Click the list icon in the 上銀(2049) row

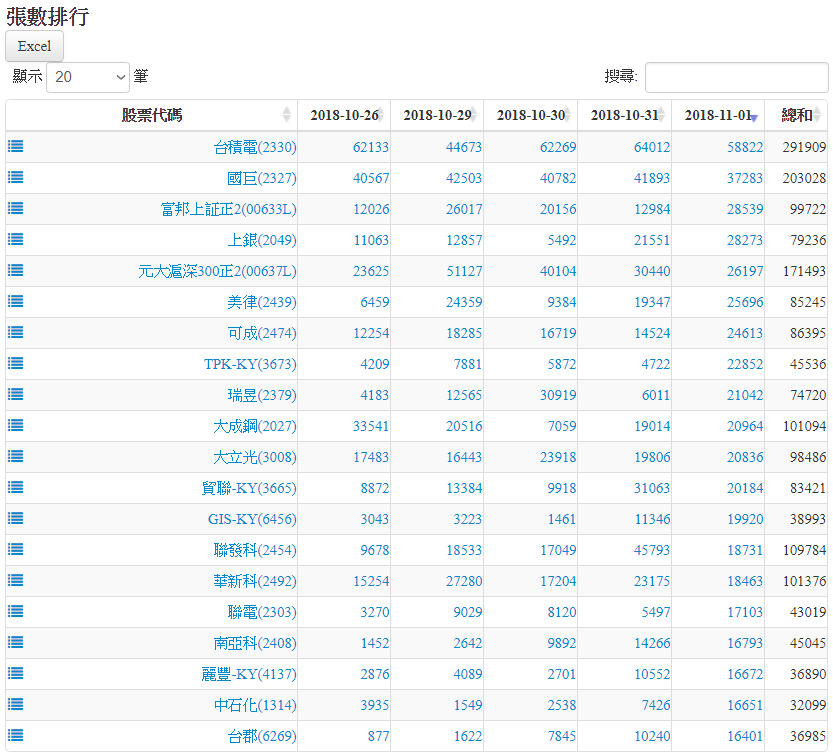tap(16, 239)
